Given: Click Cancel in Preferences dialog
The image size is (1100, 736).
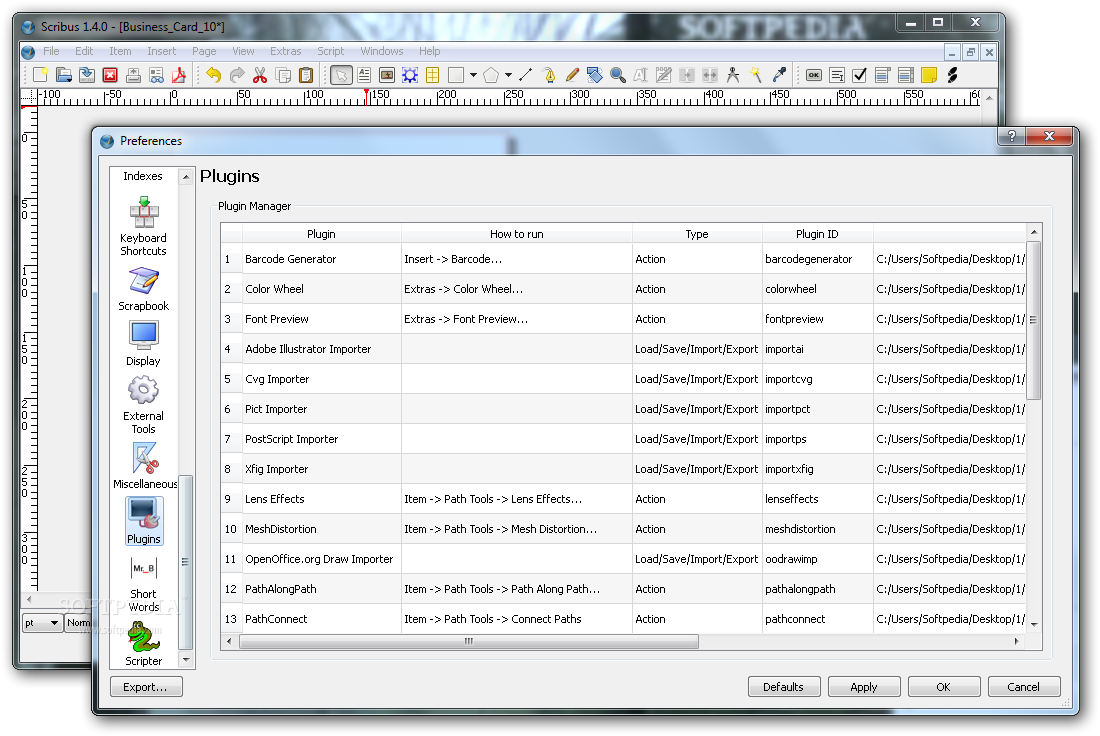Looking at the screenshot, I should click(x=1024, y=687).
